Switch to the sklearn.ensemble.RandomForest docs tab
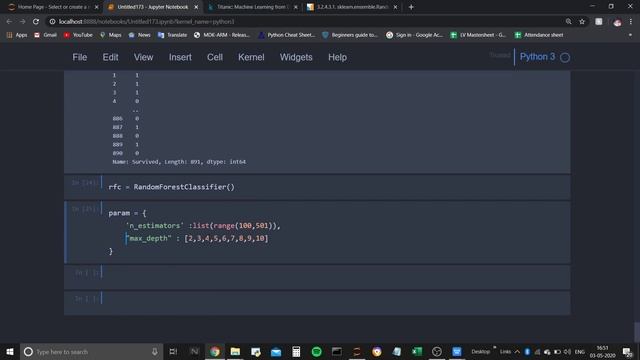This screenshot has width=640, height=360. [352, 7]
